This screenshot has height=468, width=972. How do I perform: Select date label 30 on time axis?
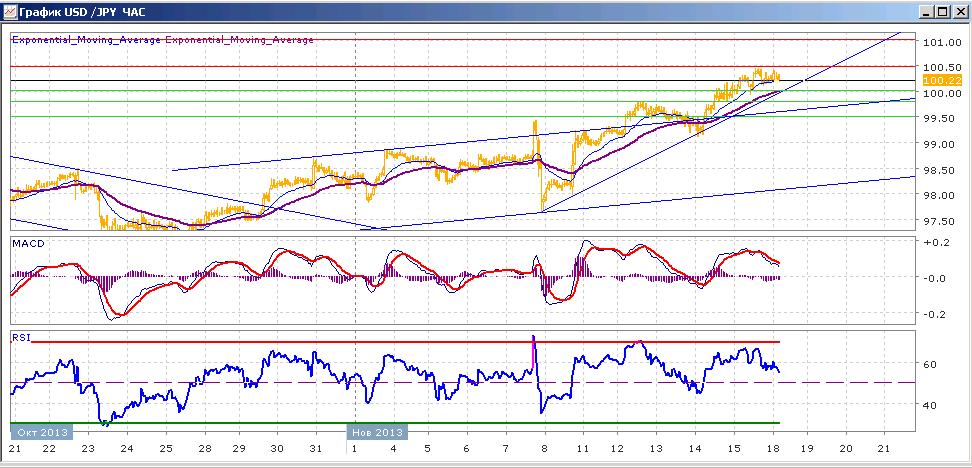click(x=276, y=448)
